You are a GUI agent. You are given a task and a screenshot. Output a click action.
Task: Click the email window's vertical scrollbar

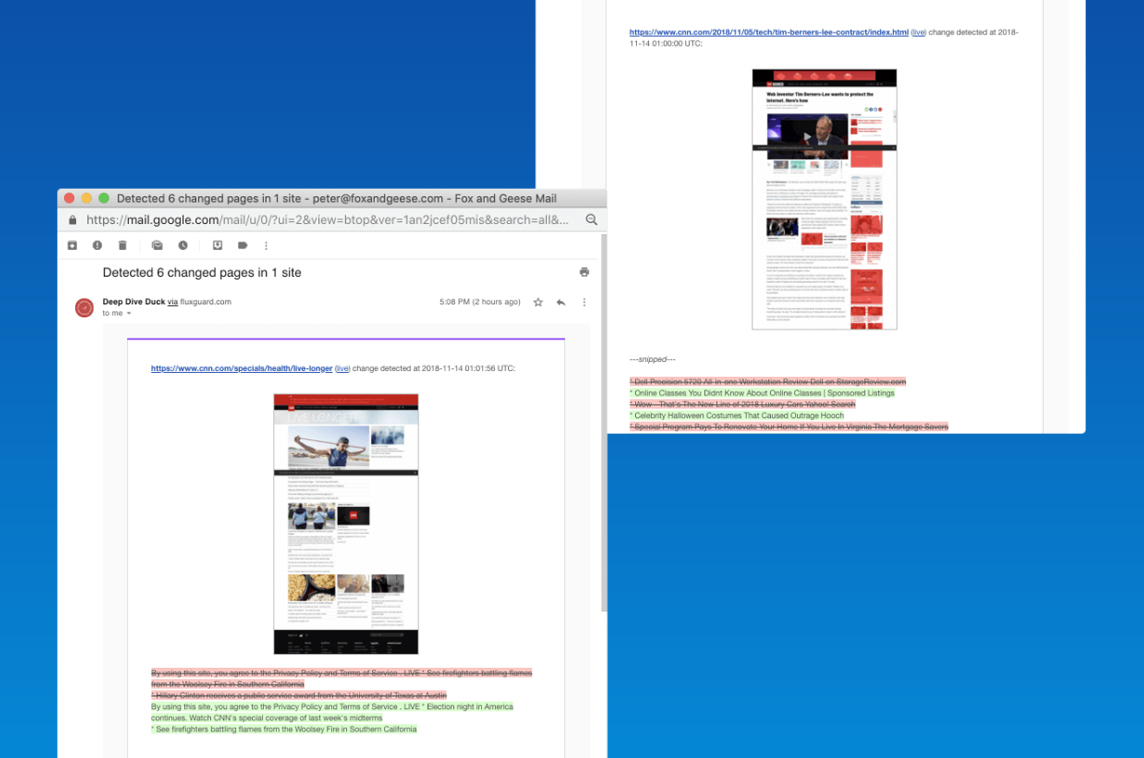coord(603,423)
